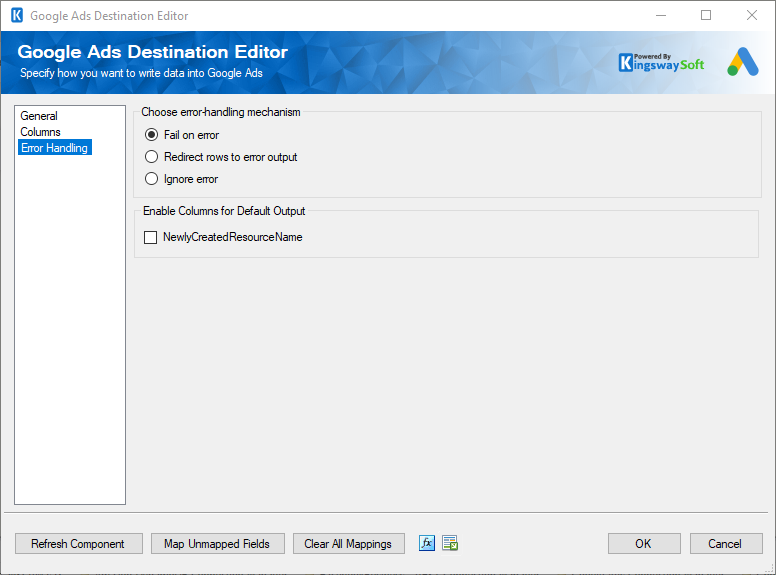776x575 pixels.
Task: Click Refresh Component button
Action: pyautogui.click(x=79, y=543)
